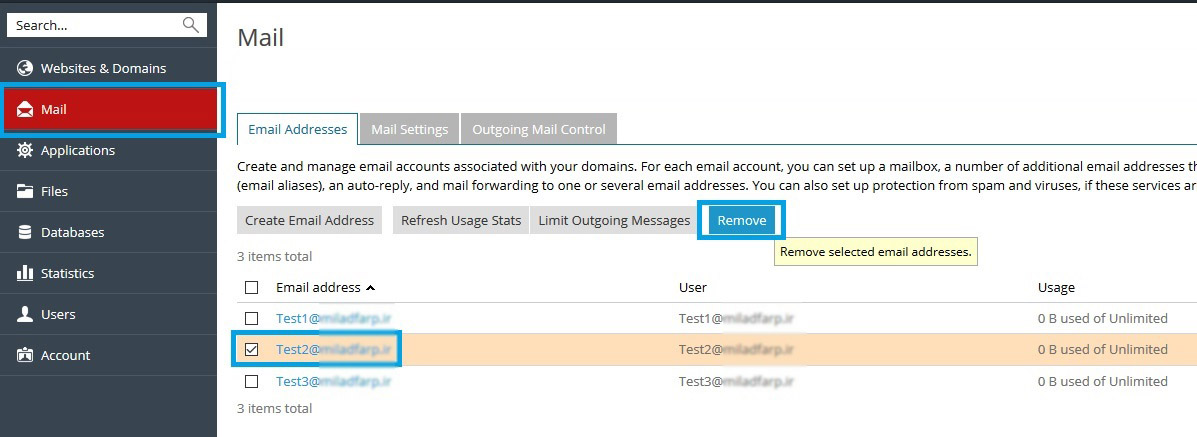This screenshot has height=437, width=1197.
Task: Click the Databases stack icon
Action: coord(25,232)
